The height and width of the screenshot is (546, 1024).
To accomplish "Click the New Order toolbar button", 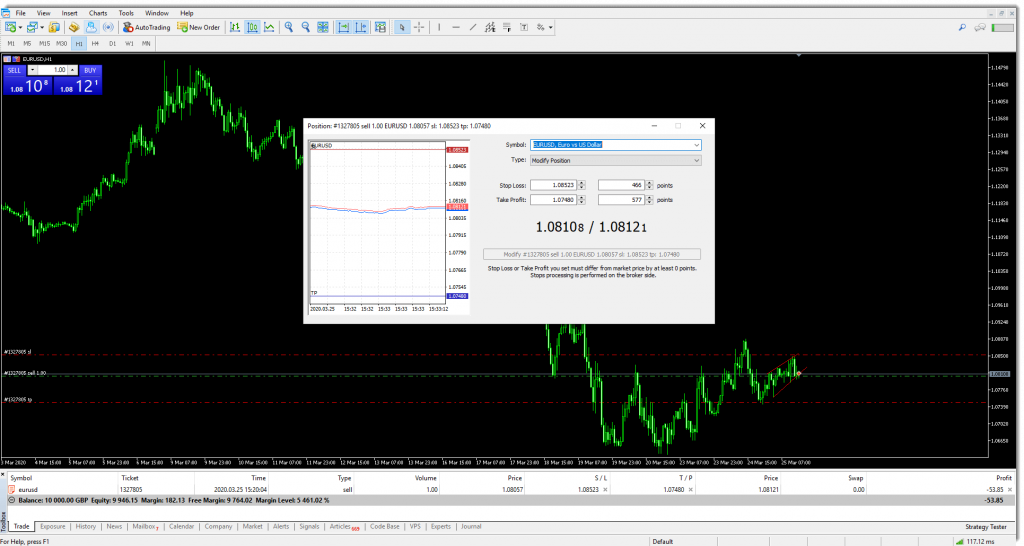I will [199, 27].
